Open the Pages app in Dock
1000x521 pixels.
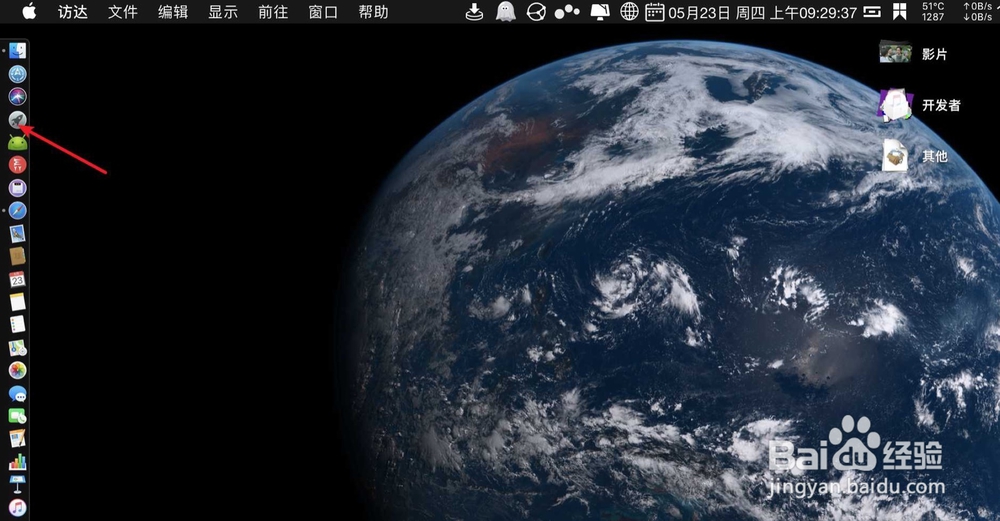point(17,439)
